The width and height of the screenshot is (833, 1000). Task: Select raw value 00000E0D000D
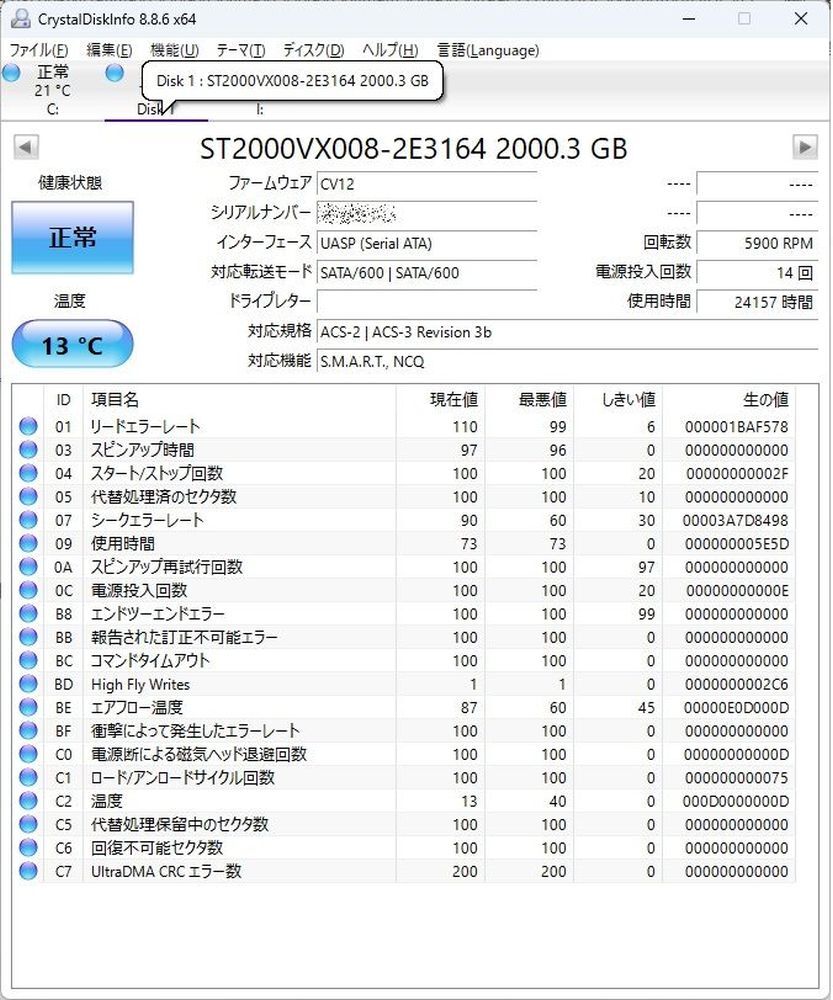(x=736, y=707)
